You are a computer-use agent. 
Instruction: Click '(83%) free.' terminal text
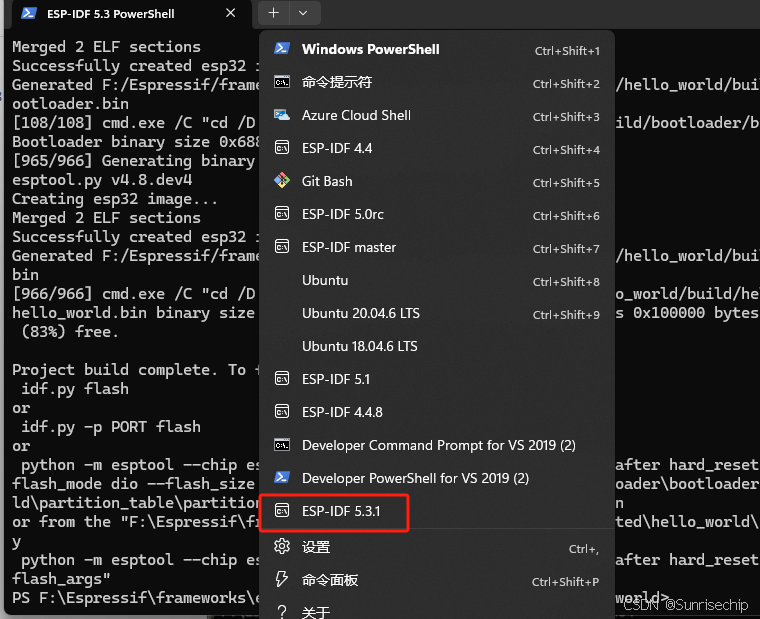click(x=70, y=332)
